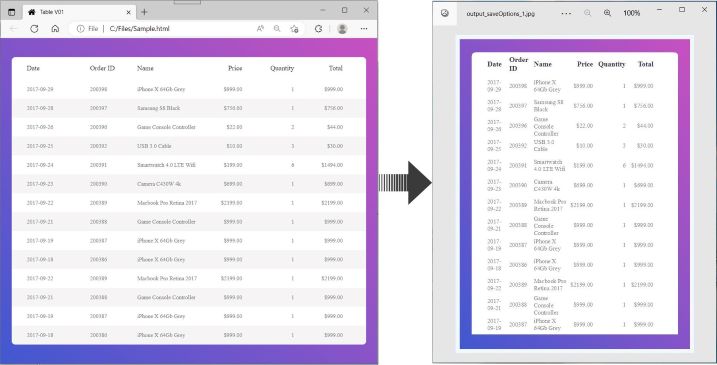The width and height of the screenshot is (717, 365).
Task: Click the image viewer app icon
Action: point(445,13)
